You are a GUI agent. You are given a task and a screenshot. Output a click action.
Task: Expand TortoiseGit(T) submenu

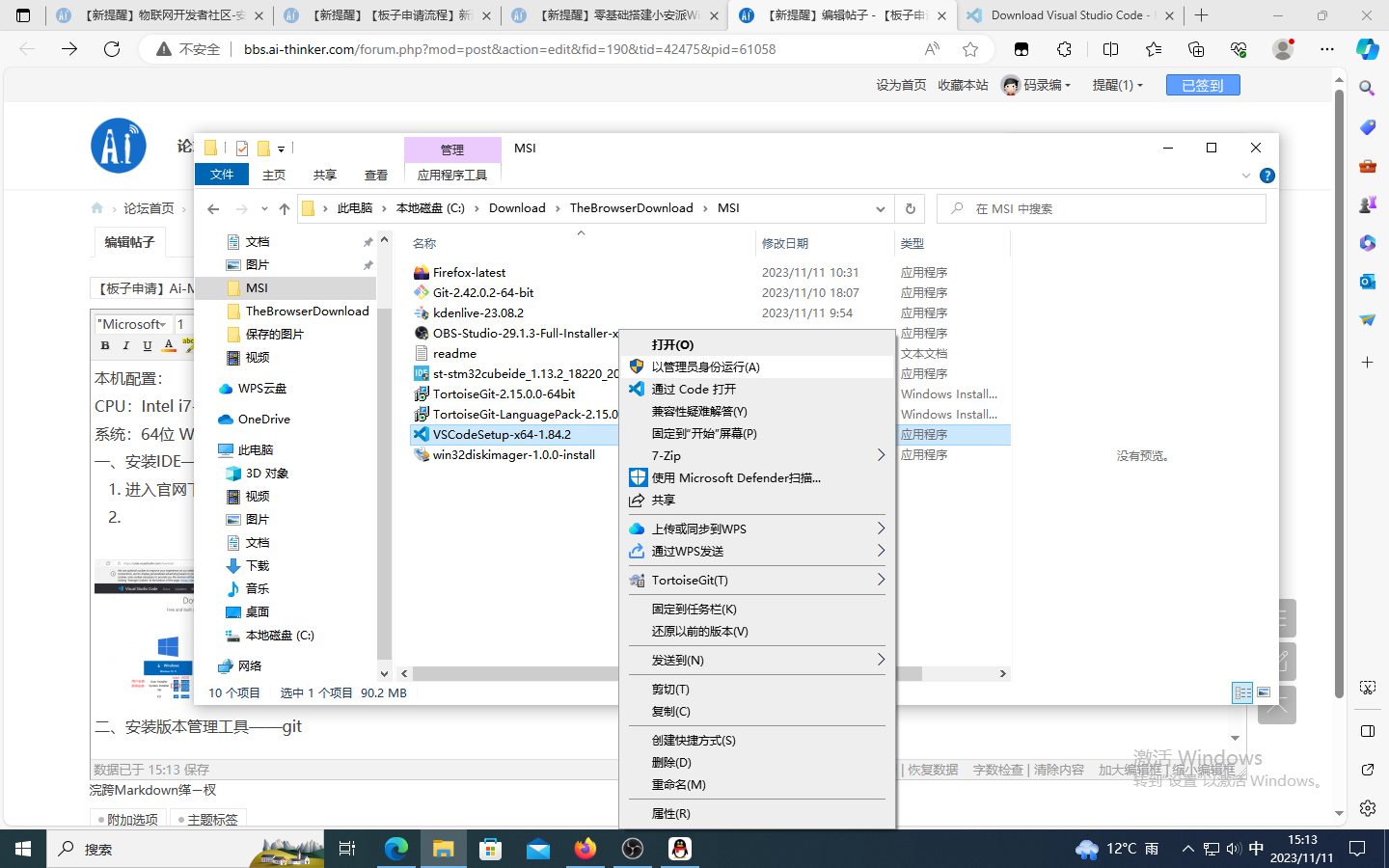(x=757, y=580)
